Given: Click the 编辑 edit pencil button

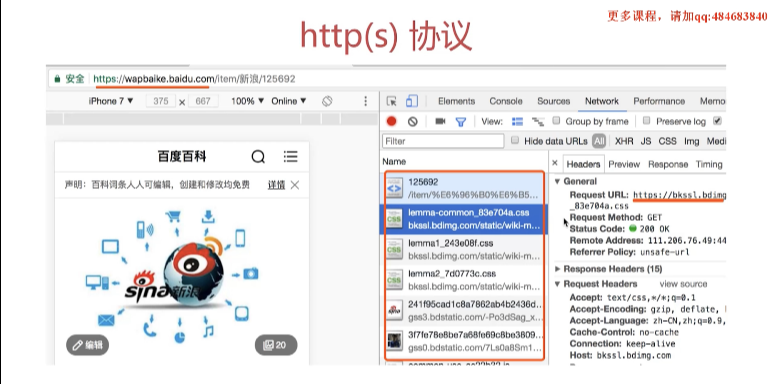Looking at the screenshot, I should [x=87, y=345].
